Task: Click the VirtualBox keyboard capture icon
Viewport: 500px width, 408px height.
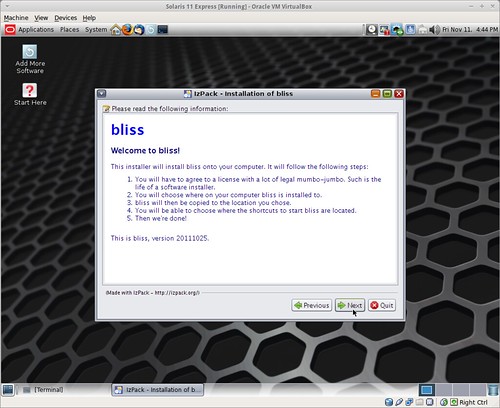Action: click(x=454, y=402)
